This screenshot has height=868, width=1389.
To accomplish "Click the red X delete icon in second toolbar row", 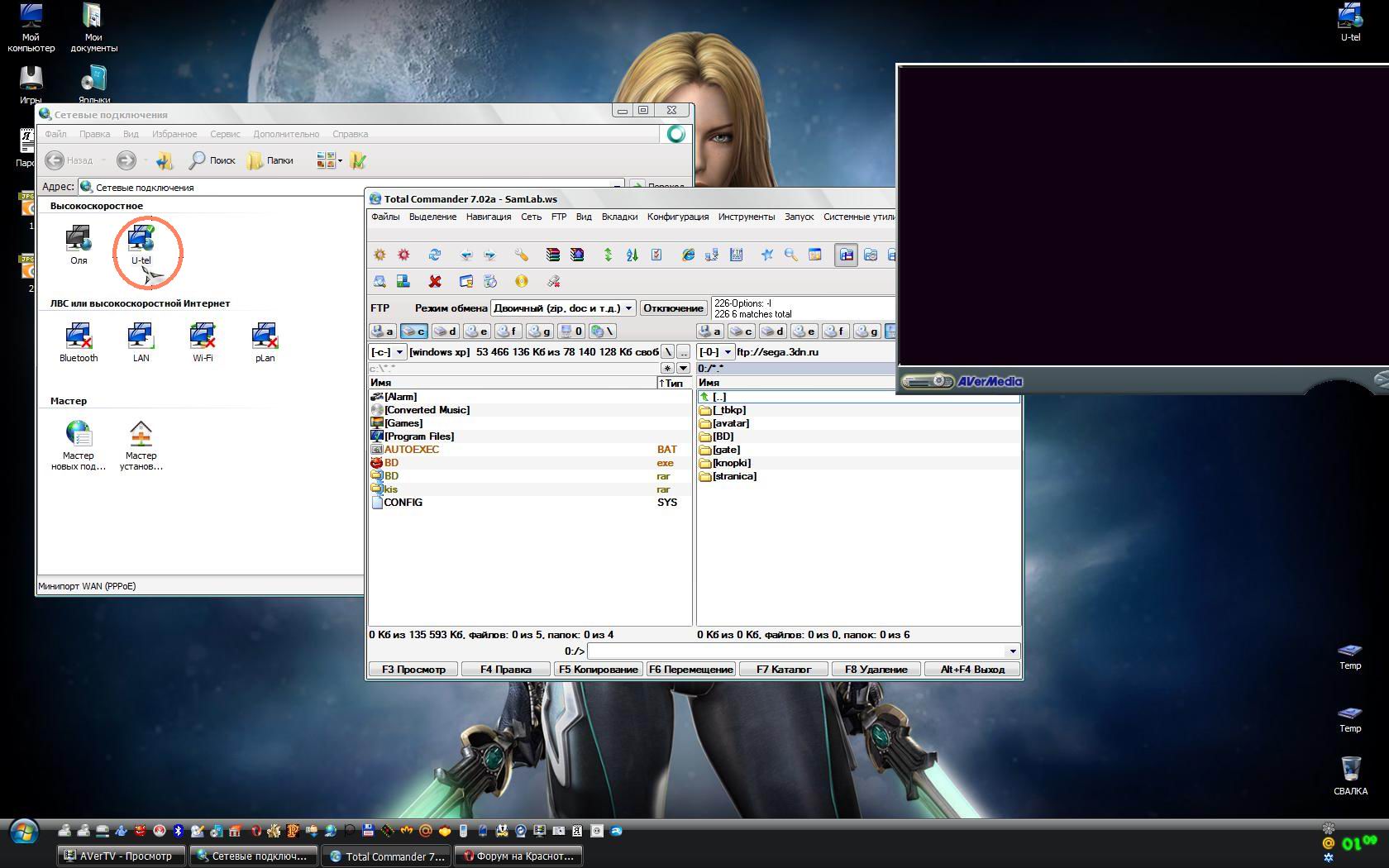I will coord(435,281).
